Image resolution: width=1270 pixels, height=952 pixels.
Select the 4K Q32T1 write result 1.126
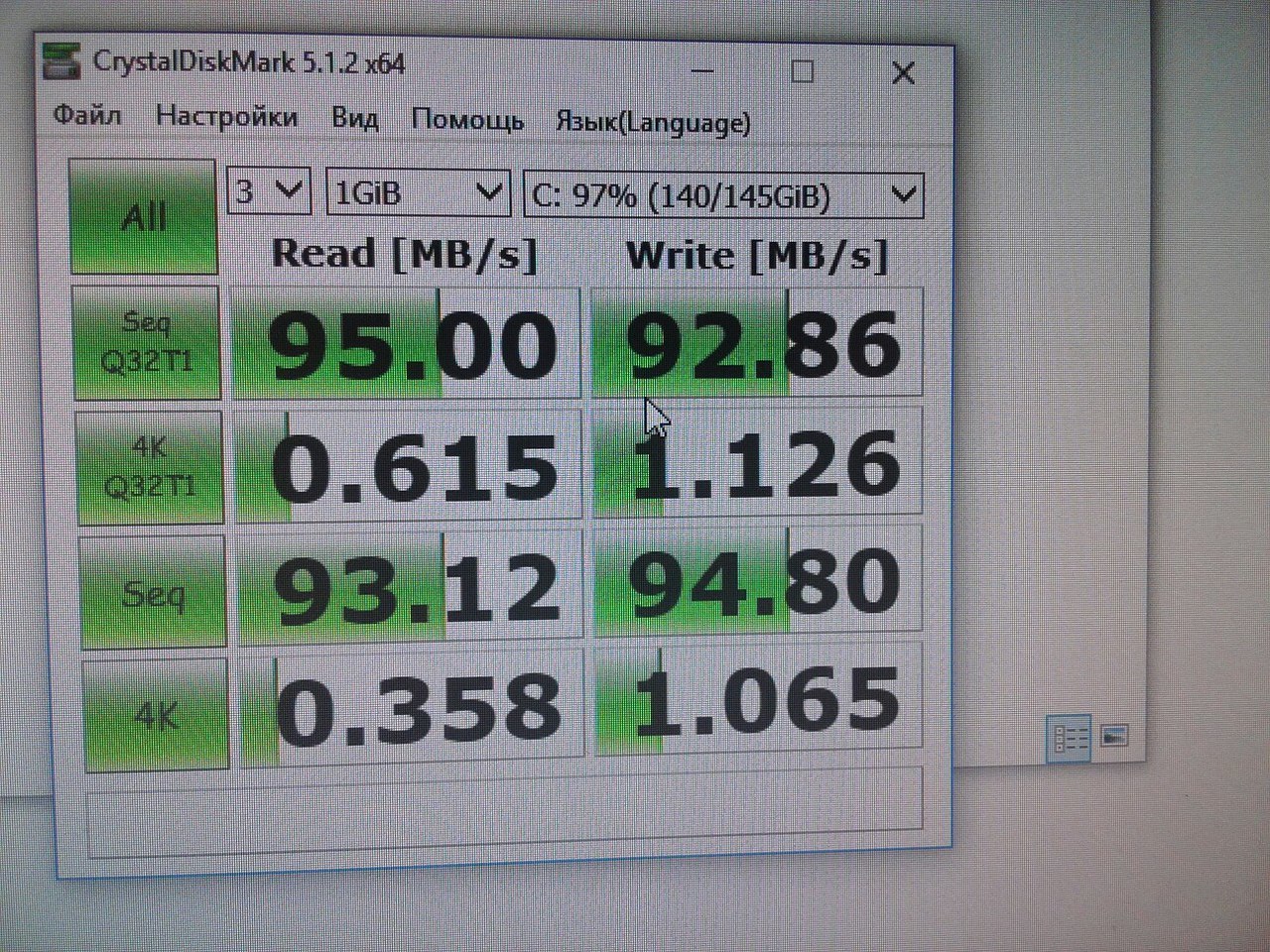point(758,461)
